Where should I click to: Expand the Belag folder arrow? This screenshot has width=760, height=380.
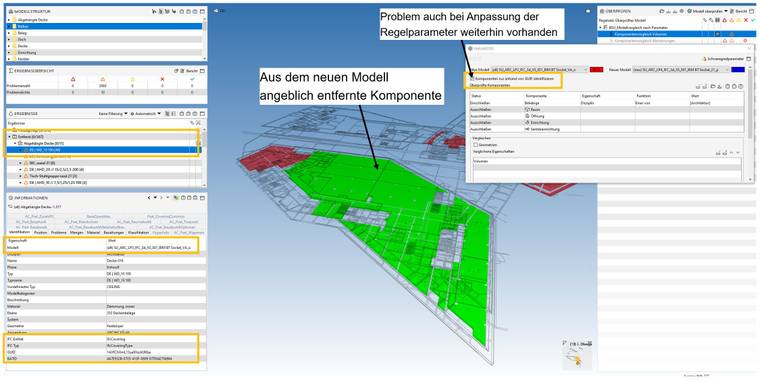[x=9, y=33]
